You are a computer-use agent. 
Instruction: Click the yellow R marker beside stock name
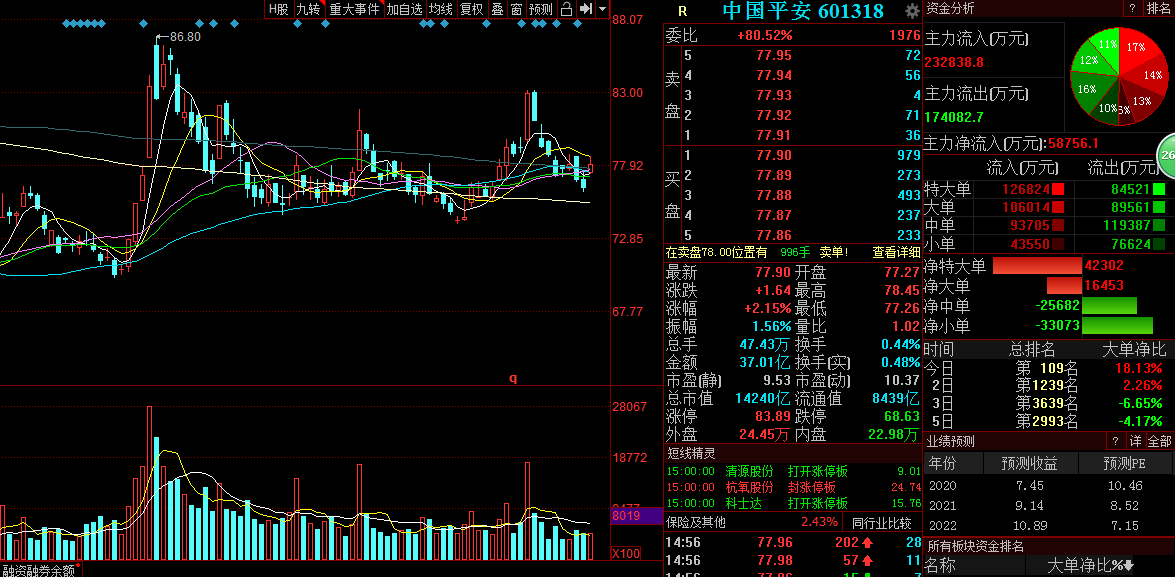[682, 10]
